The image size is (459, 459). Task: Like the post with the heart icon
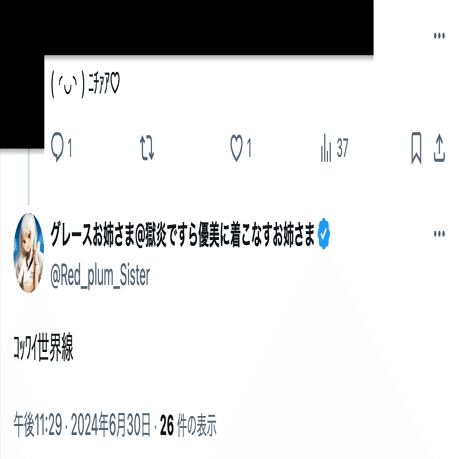[237, 148]
